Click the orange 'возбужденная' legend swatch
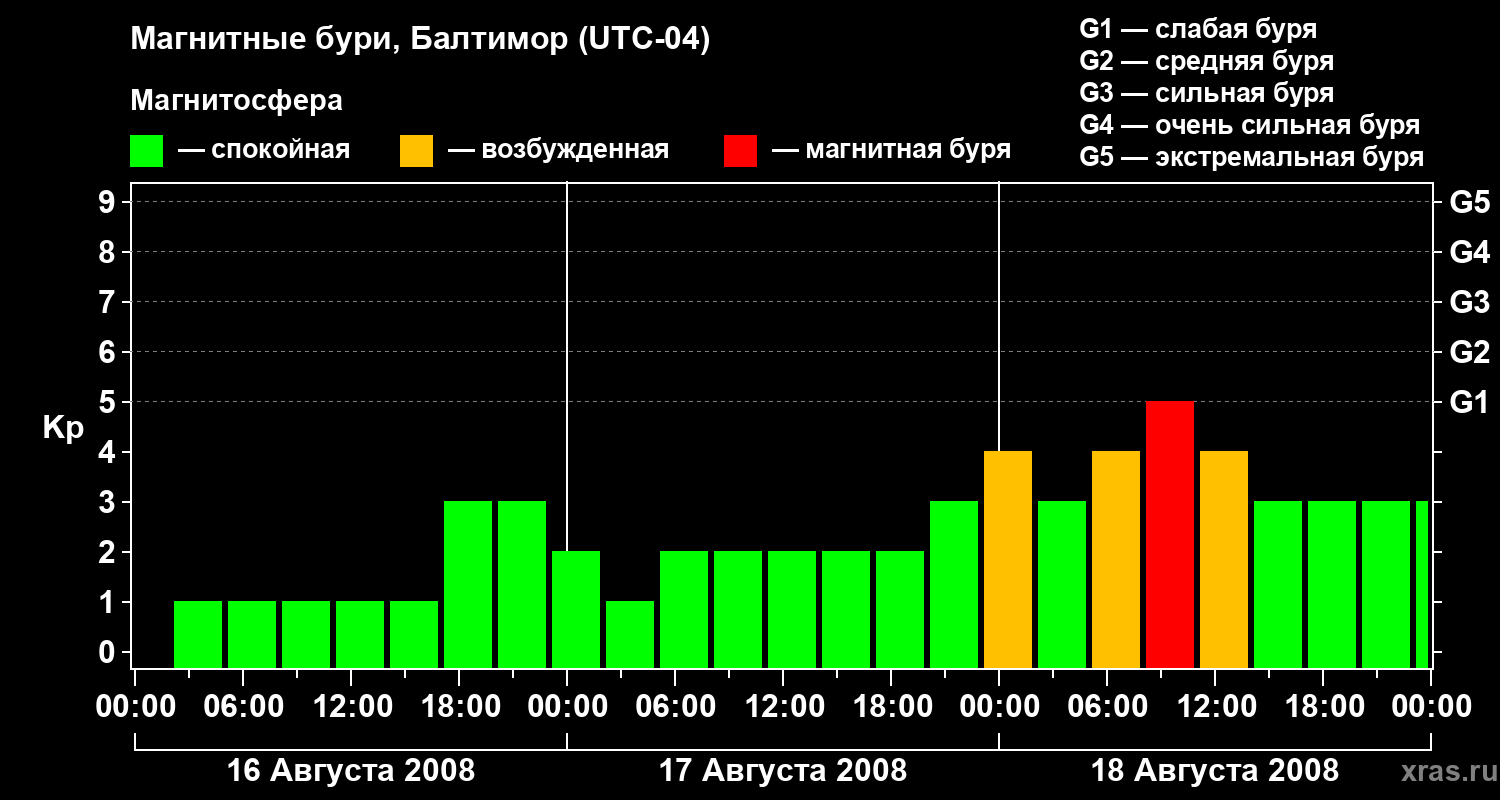The width and height of the screenshot is (1500, 800). (x=416, y=151)
